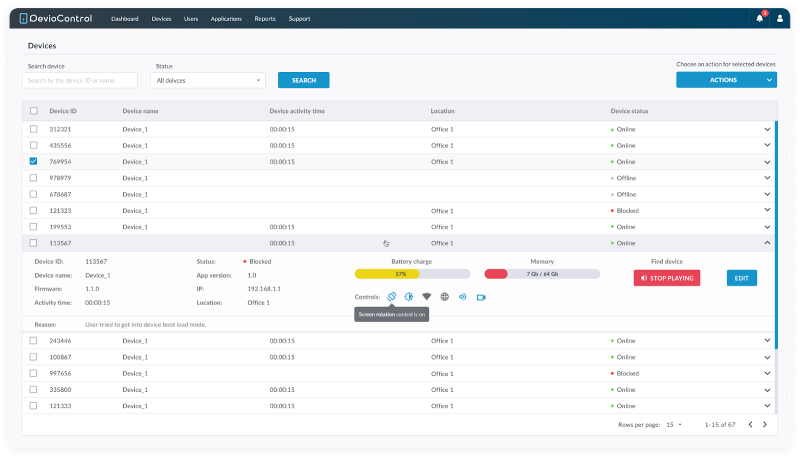The height and width of the screenshot is (459, 800).
Task: Toggle the Wi-Fi control icon
Action: [427, 297]
